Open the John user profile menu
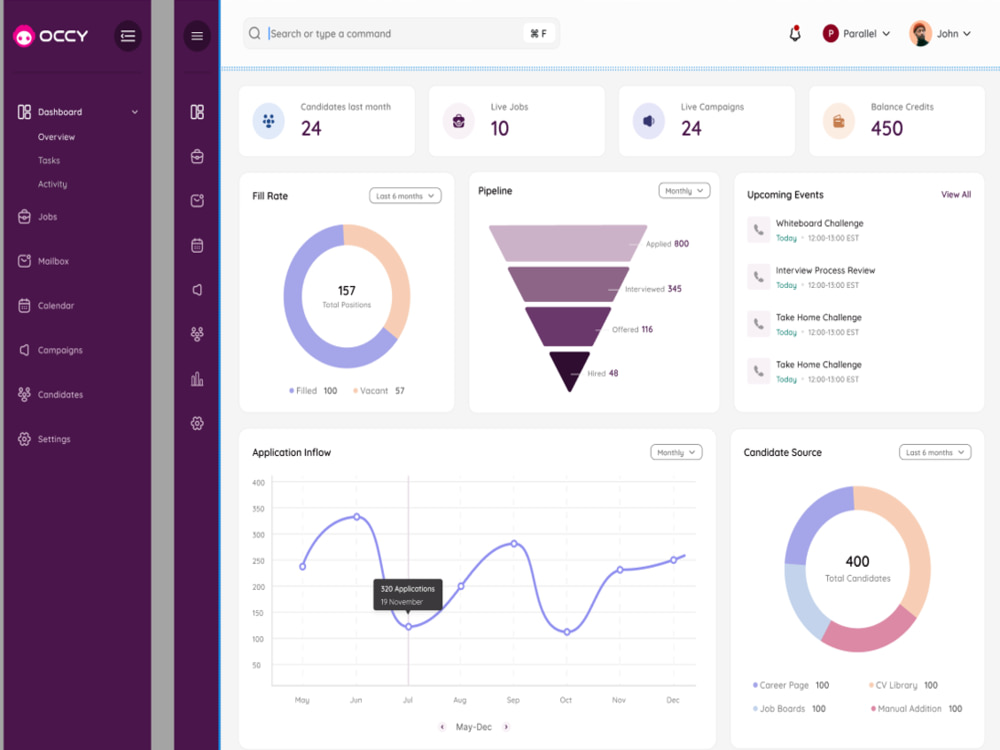Image resolution: width=1000 pixels, height=750 pixels. (x=940, y=34)
